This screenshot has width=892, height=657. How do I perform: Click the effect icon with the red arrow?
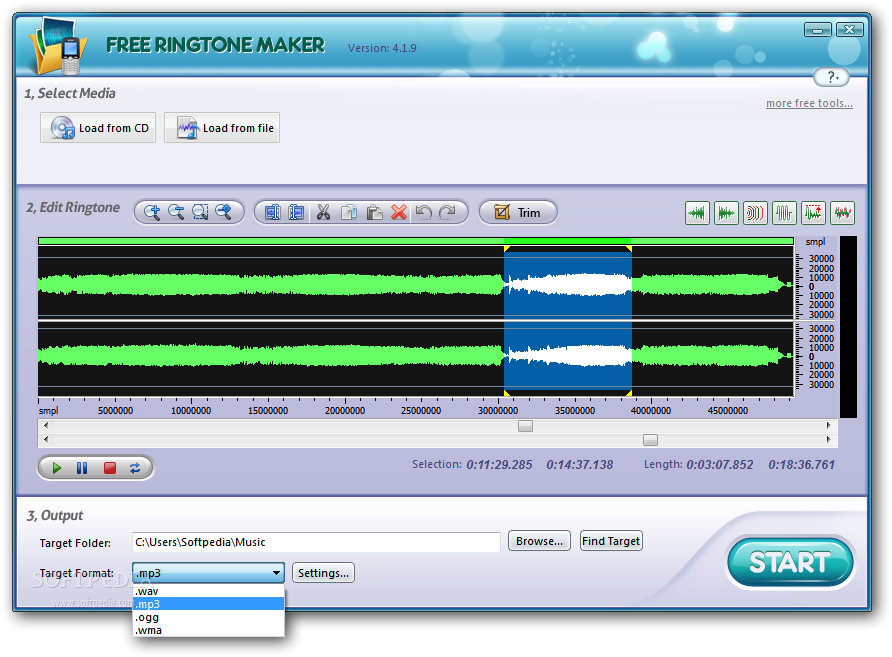[x=813, y=213]
